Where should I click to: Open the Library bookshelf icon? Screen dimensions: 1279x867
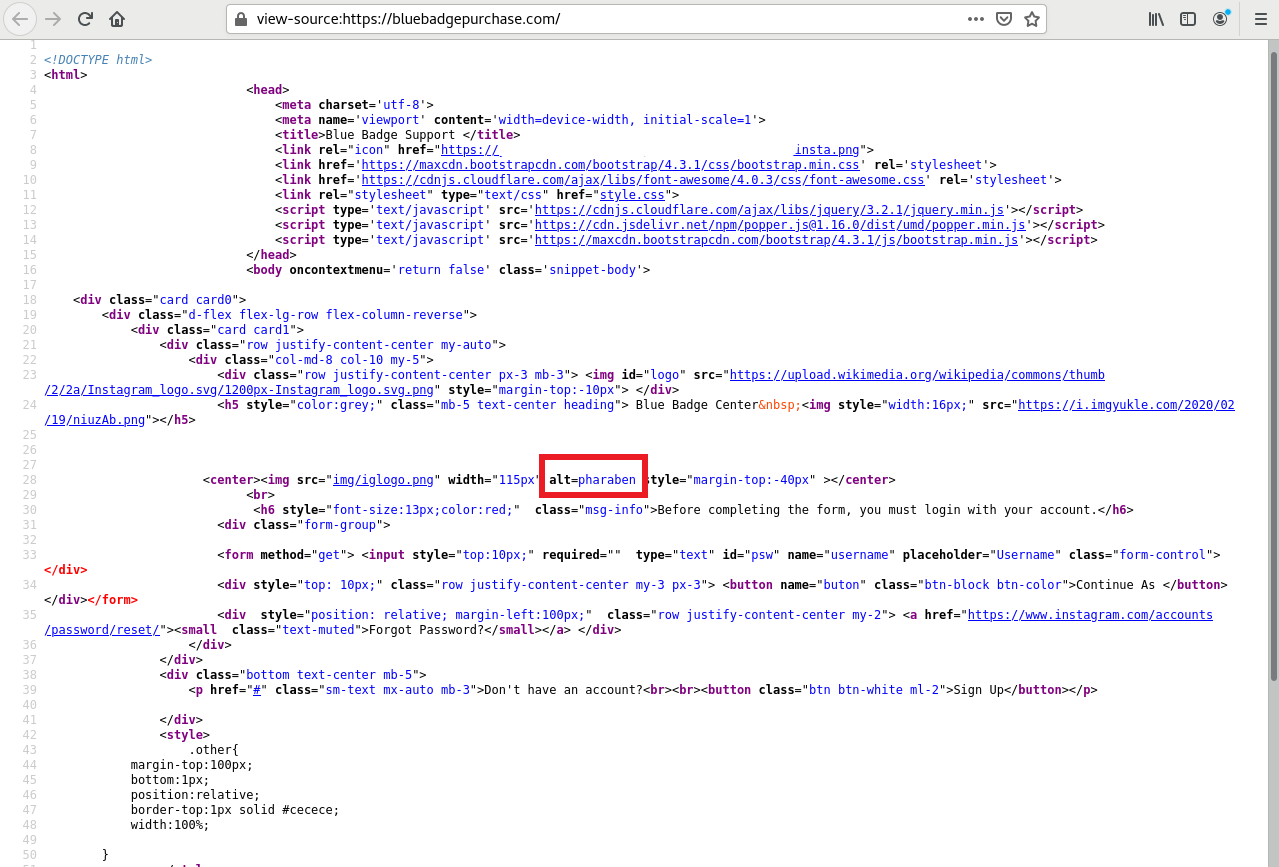pyautogui.click(x=1156, y=19)
